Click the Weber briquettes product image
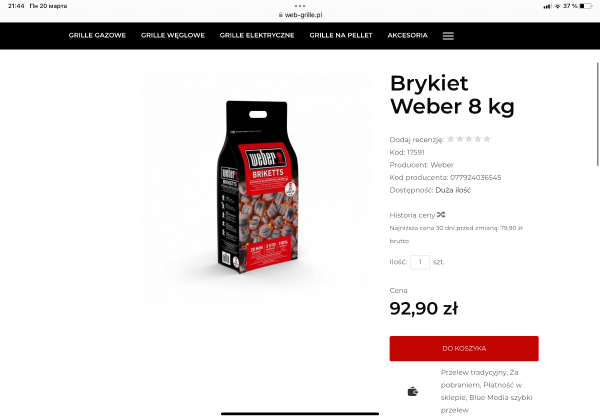 [x=258, y=187]
